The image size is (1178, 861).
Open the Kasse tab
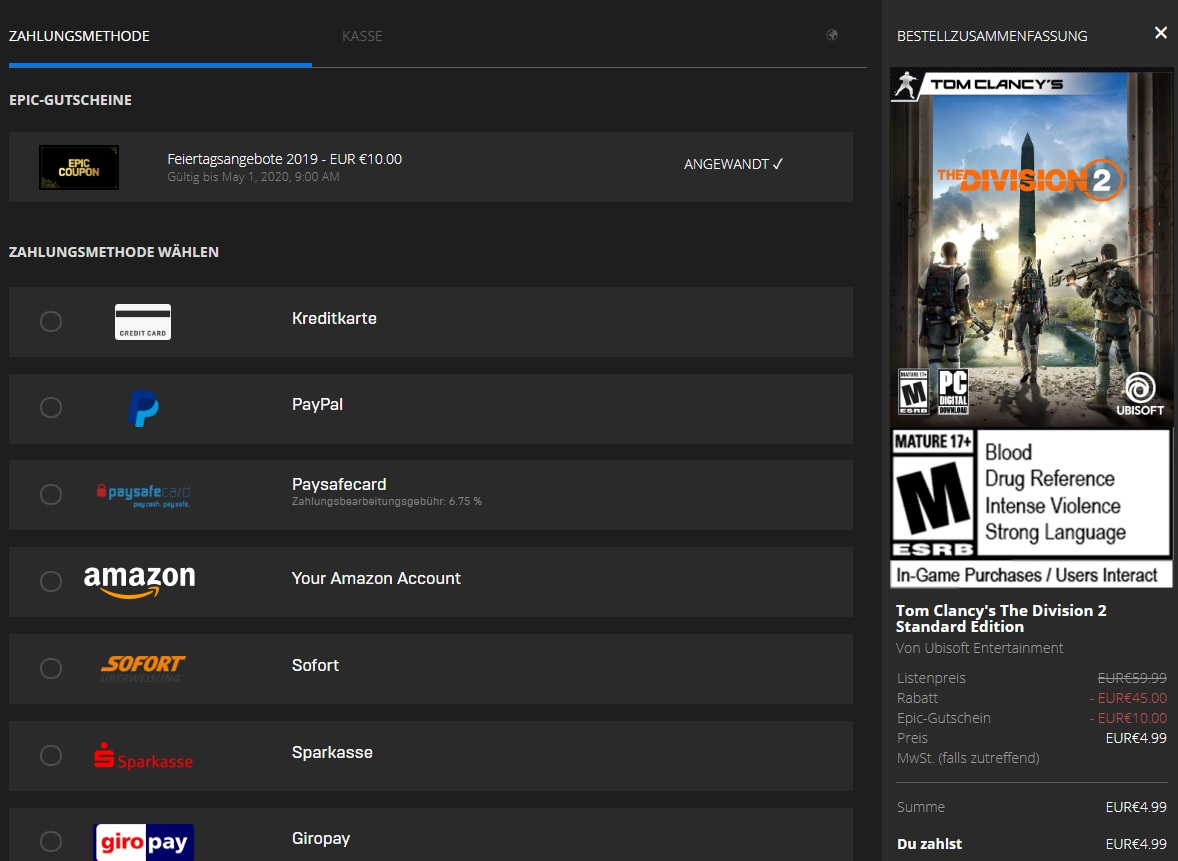click(x=362, y=36)
